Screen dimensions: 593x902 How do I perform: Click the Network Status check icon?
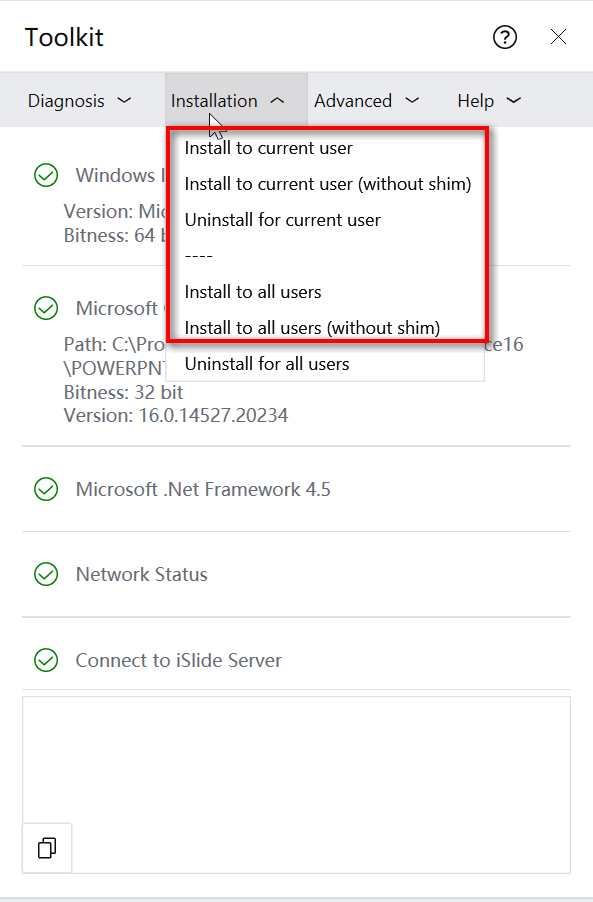pyautogui.click(x=46, y=574)
